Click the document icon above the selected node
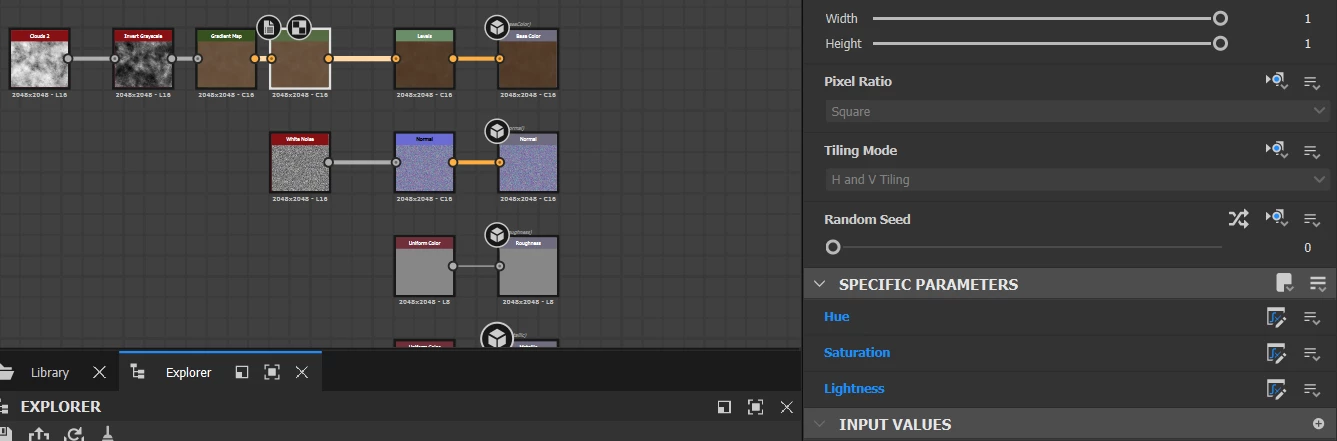 269,27
